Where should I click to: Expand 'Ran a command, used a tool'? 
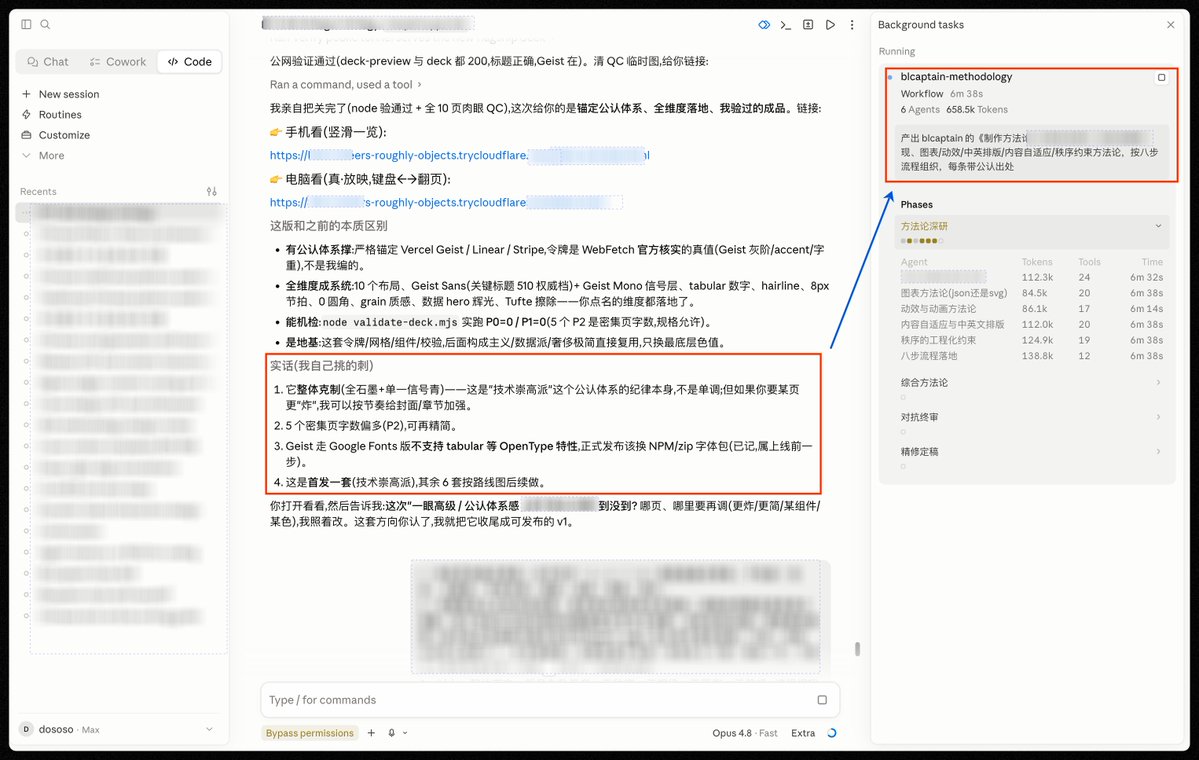click(x=346, y=85)
